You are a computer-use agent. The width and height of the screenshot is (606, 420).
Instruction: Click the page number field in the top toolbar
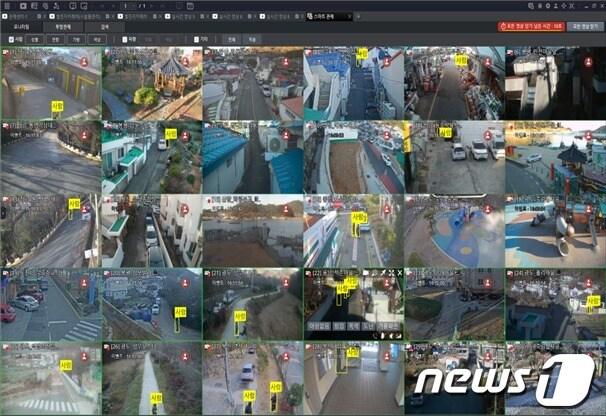129,6
